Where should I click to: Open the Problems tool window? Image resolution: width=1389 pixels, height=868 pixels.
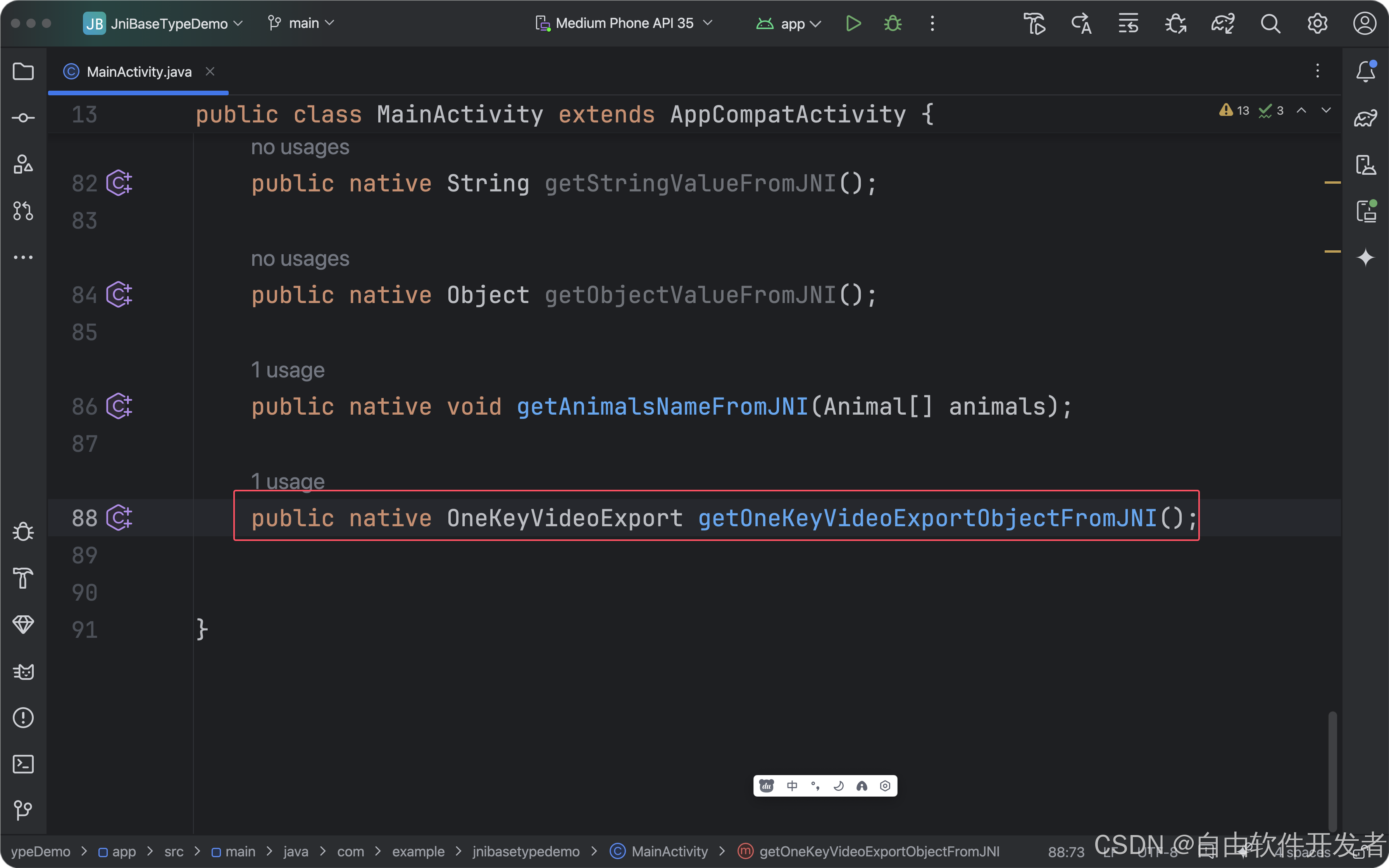[x=23, y=718]
